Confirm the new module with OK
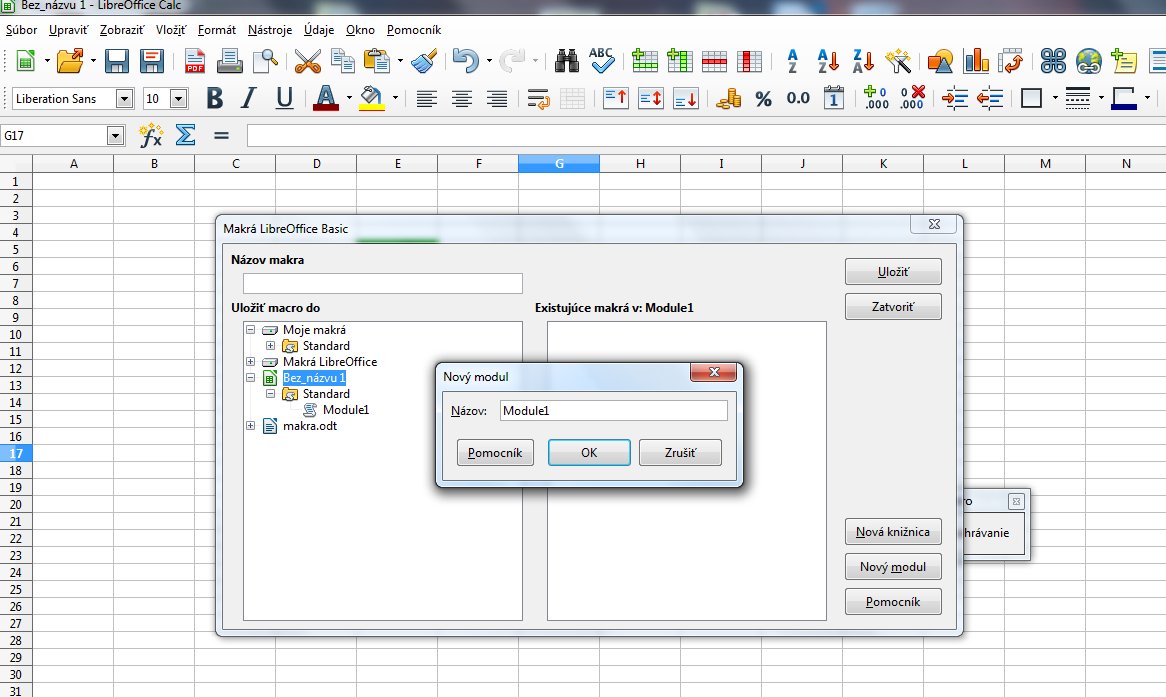 click(x=589, y=452)
